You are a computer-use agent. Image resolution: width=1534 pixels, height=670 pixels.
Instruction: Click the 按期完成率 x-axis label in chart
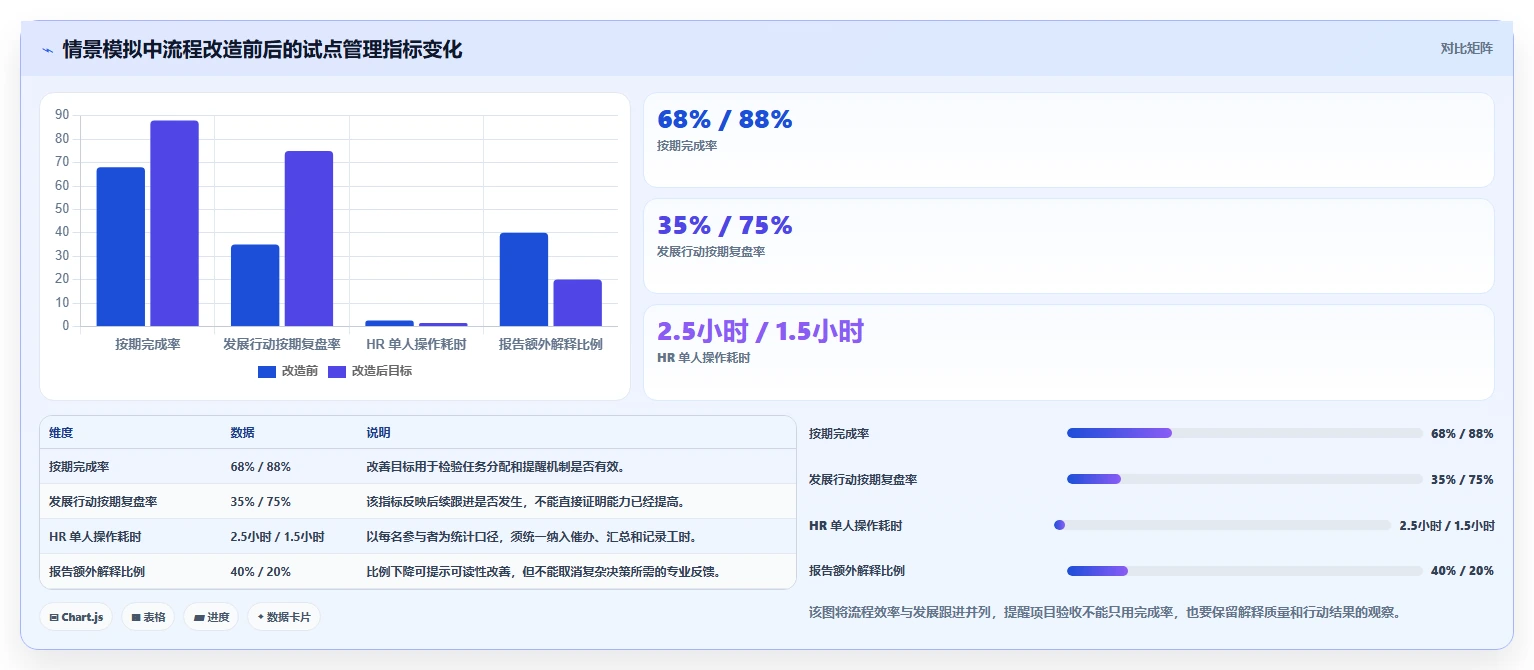[x=147, y=344]
